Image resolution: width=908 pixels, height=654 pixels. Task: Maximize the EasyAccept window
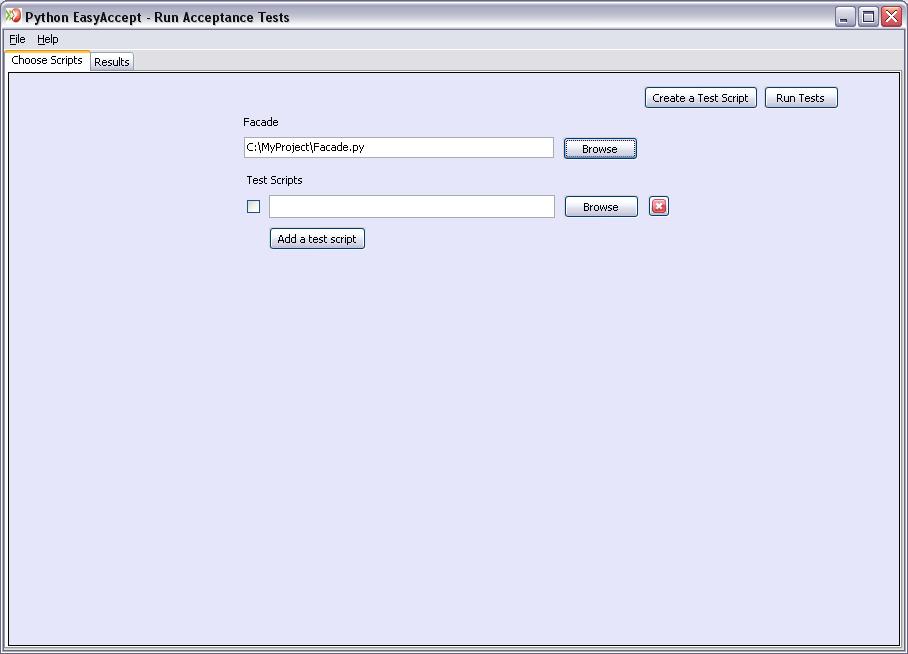point(867,15)
